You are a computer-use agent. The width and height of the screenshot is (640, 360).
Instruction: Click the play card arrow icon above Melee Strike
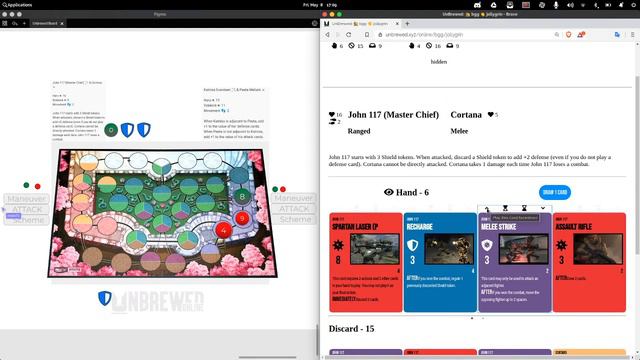487,209
